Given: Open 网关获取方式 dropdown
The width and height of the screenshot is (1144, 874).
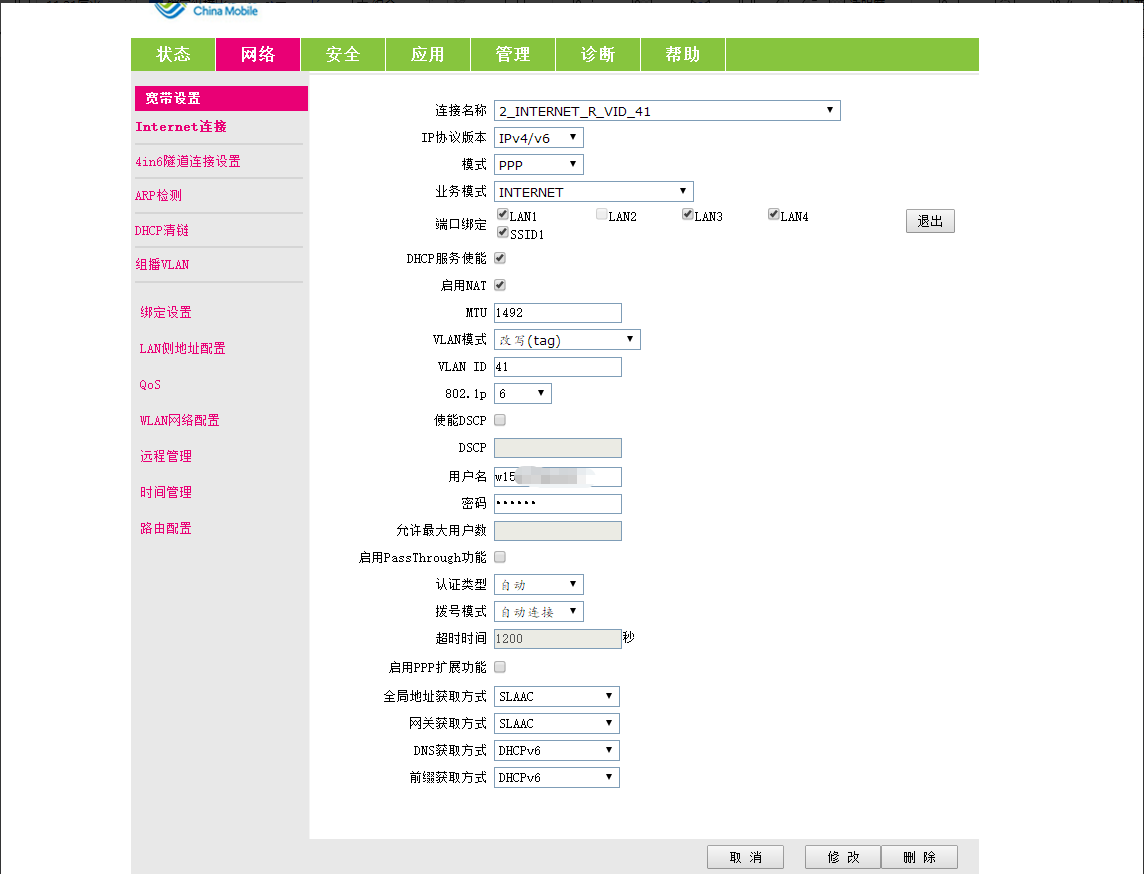Looking at the screenshot, I should tap(557, 724).
